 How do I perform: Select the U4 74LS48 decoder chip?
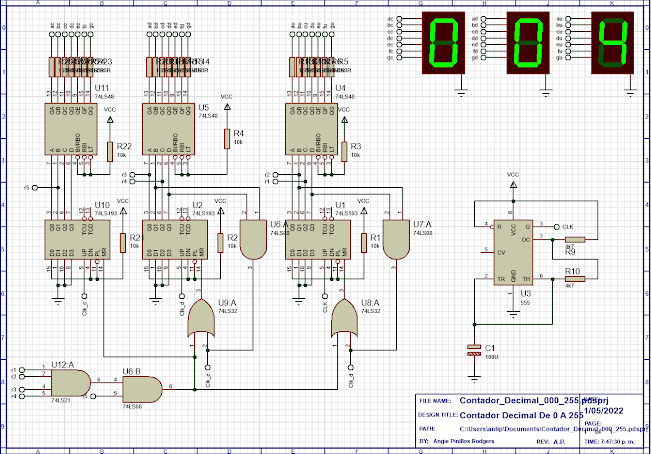pos(311,129)
